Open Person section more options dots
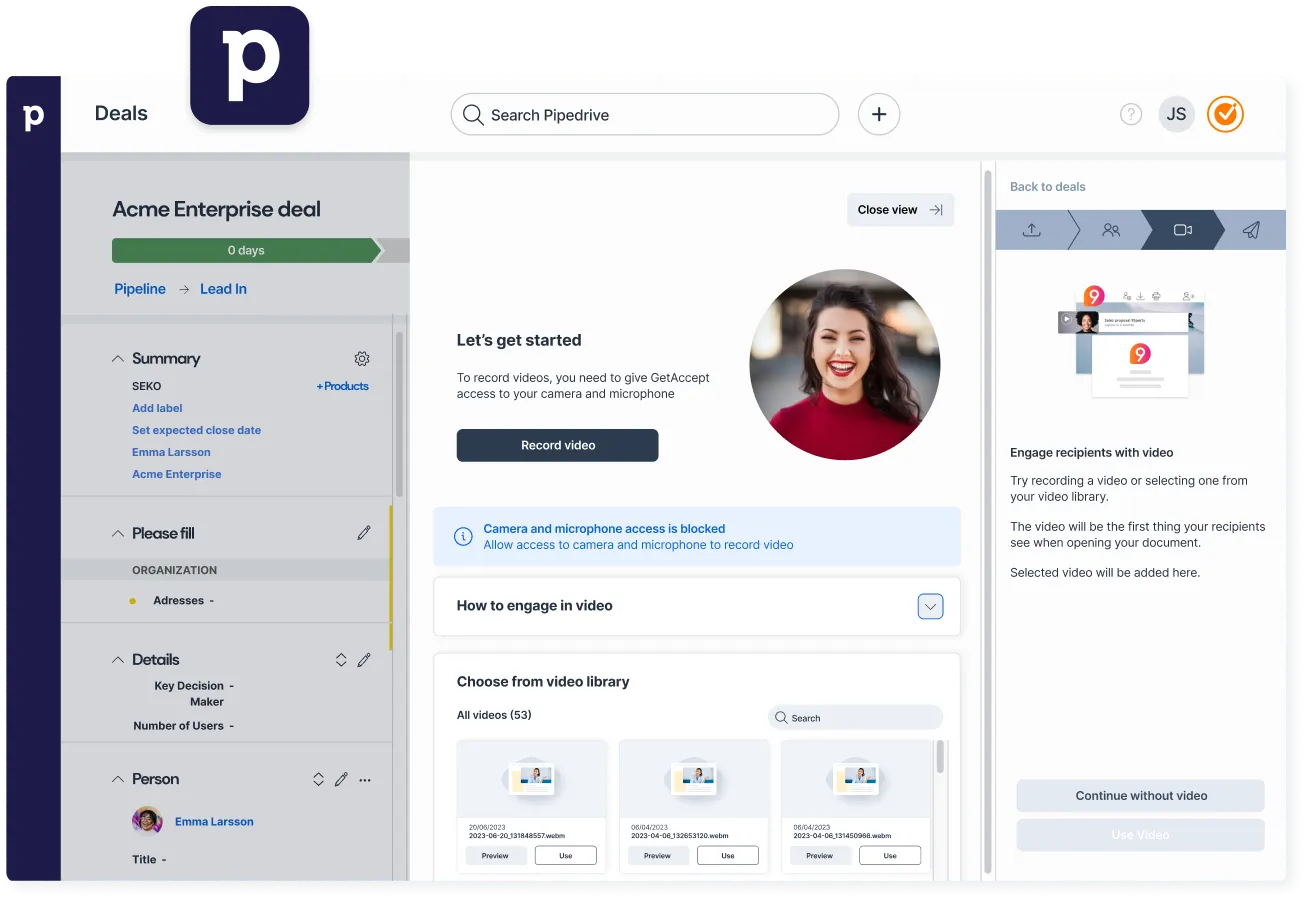 click(365, 779)
